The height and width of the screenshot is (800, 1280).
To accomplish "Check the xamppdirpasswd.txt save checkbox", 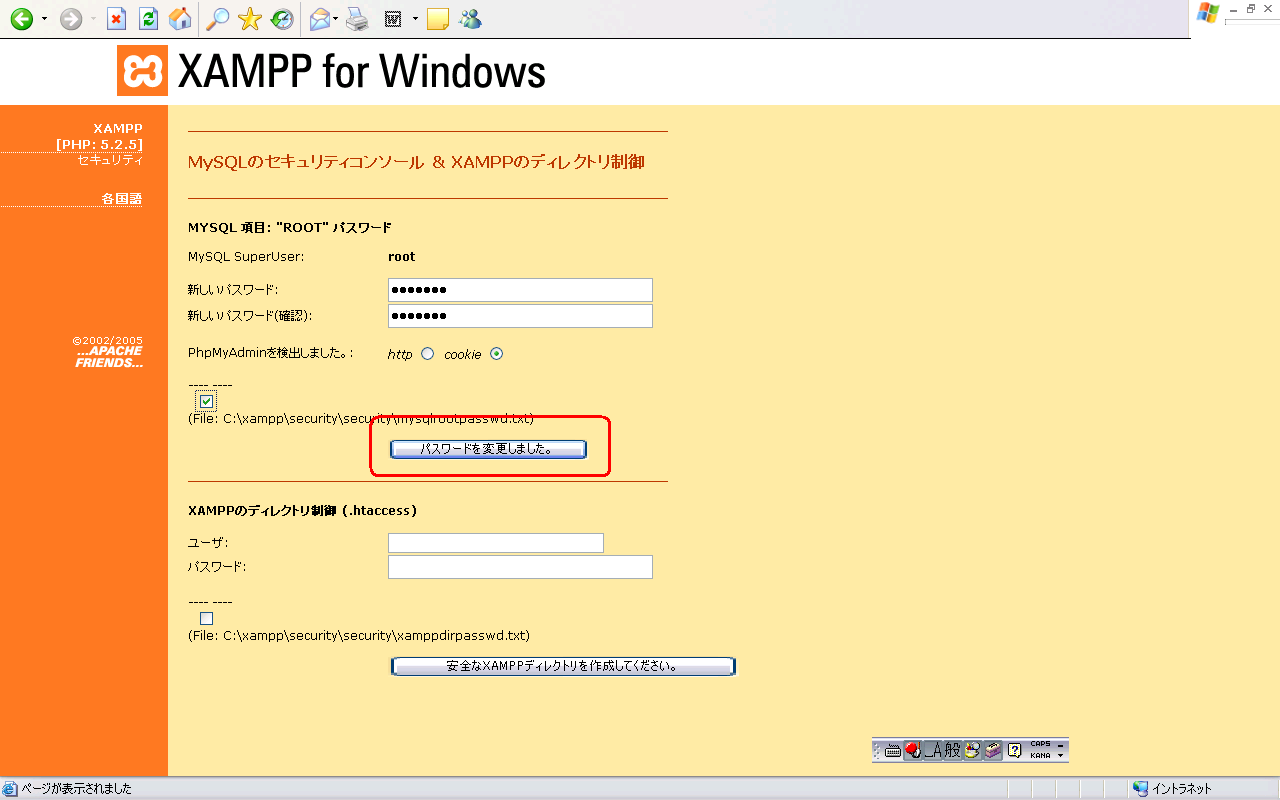I will [x=206, y=618].
